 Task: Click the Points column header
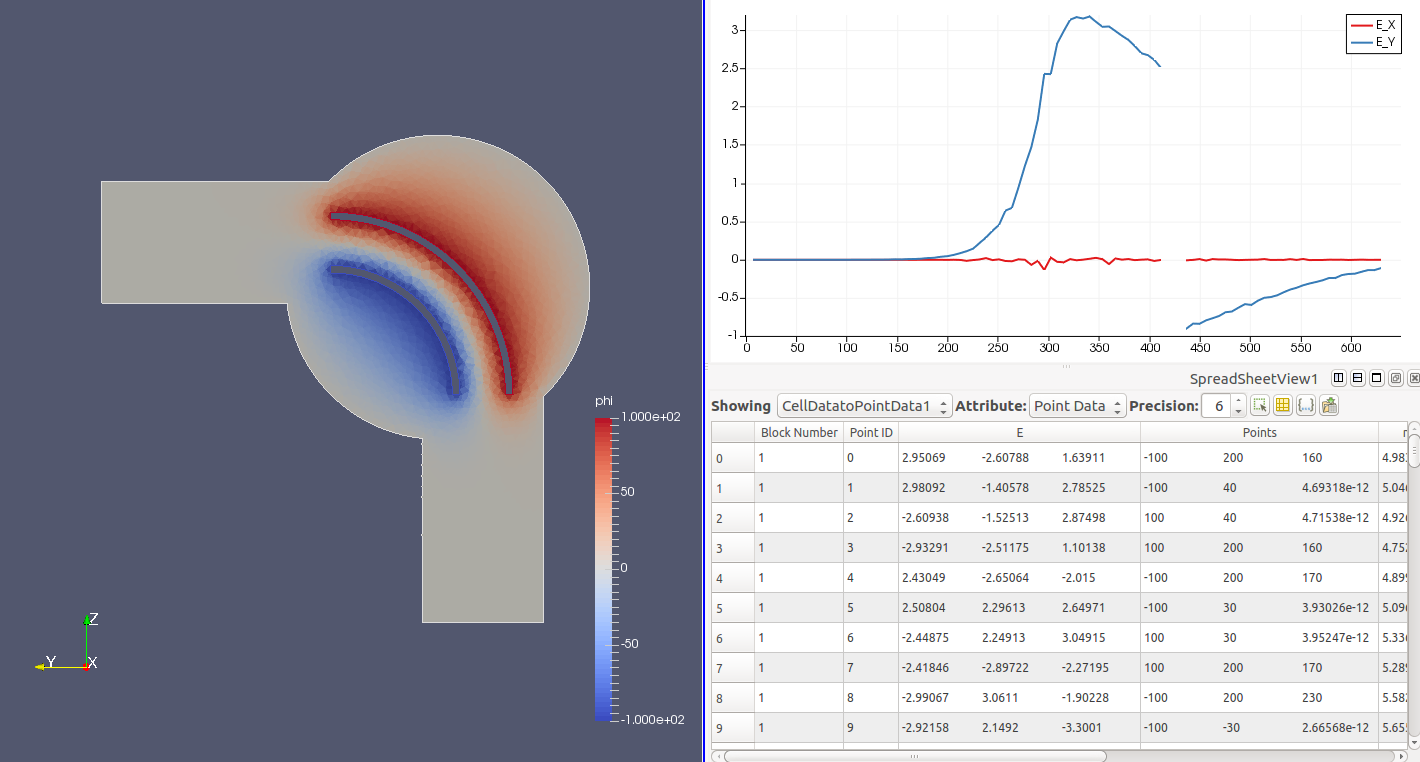click(x=1259, y=432)
